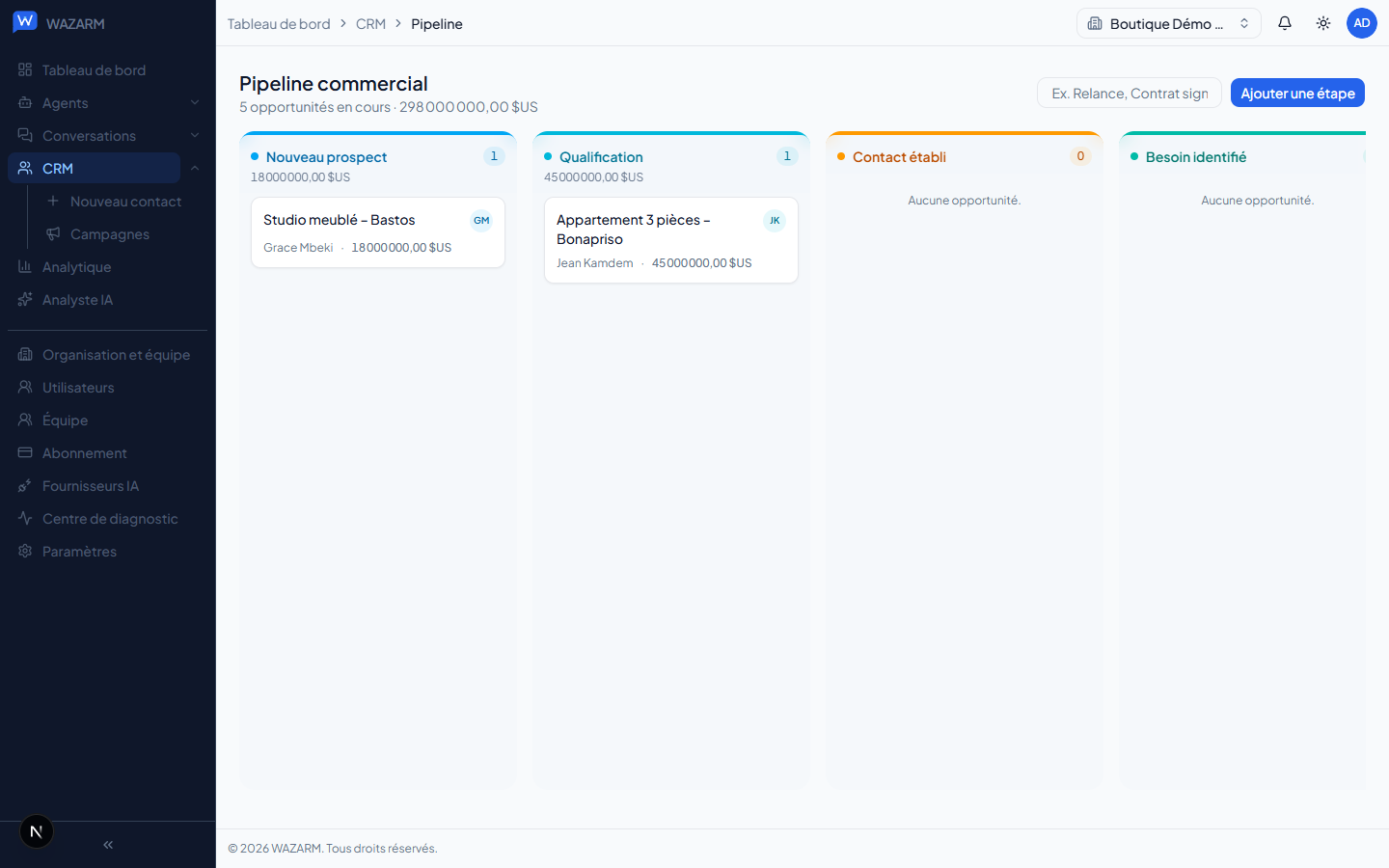Viewport: 1389px width, 868px height.
Task: Click the WAZARM logo icon
Action: pos(25,22)
